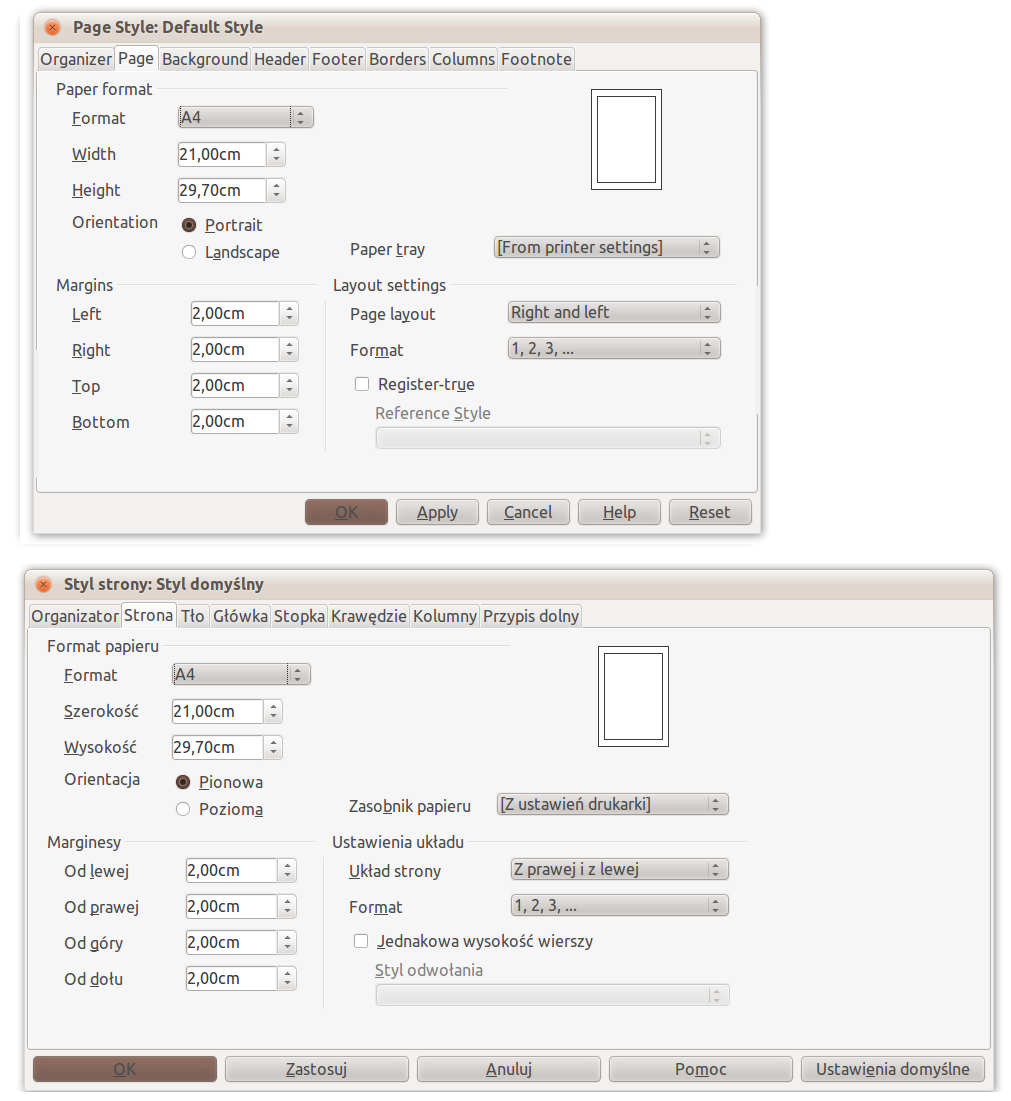The width and height of the screenshot is (1011, 1101).
Task: Open the Paper tray dropdown
Action: [607, 247]
